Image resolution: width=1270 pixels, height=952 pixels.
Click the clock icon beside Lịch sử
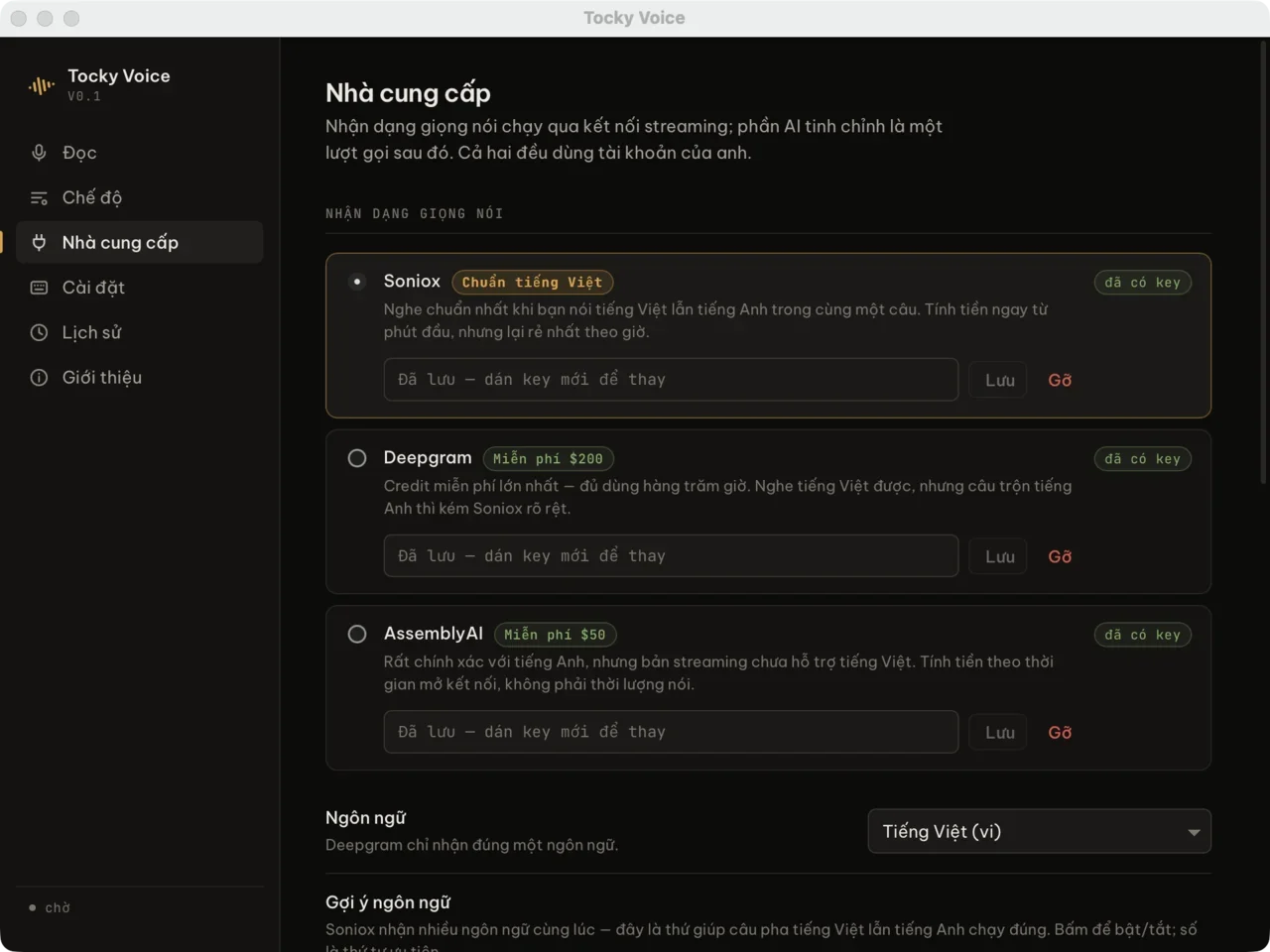point(39,332)
